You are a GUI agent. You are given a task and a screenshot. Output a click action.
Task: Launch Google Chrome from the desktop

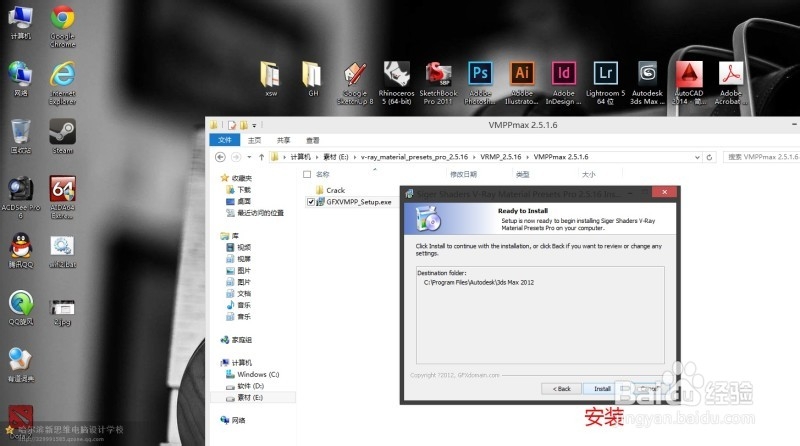click(63, 27)
